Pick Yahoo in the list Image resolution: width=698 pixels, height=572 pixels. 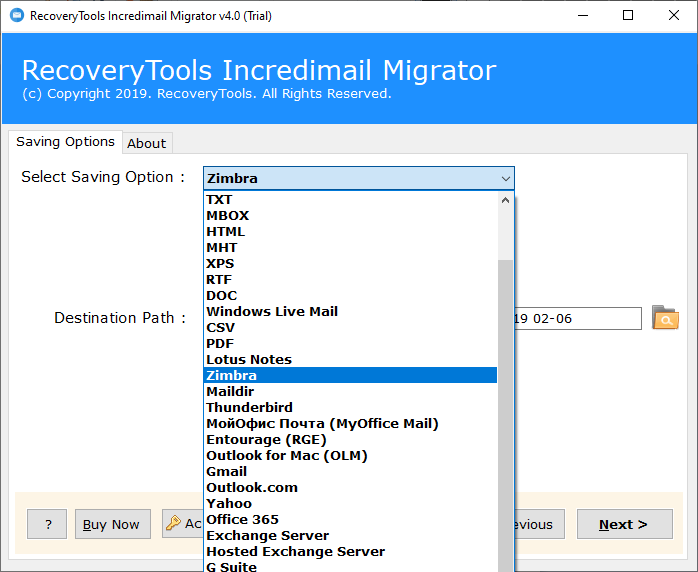(x=350, y=504)
